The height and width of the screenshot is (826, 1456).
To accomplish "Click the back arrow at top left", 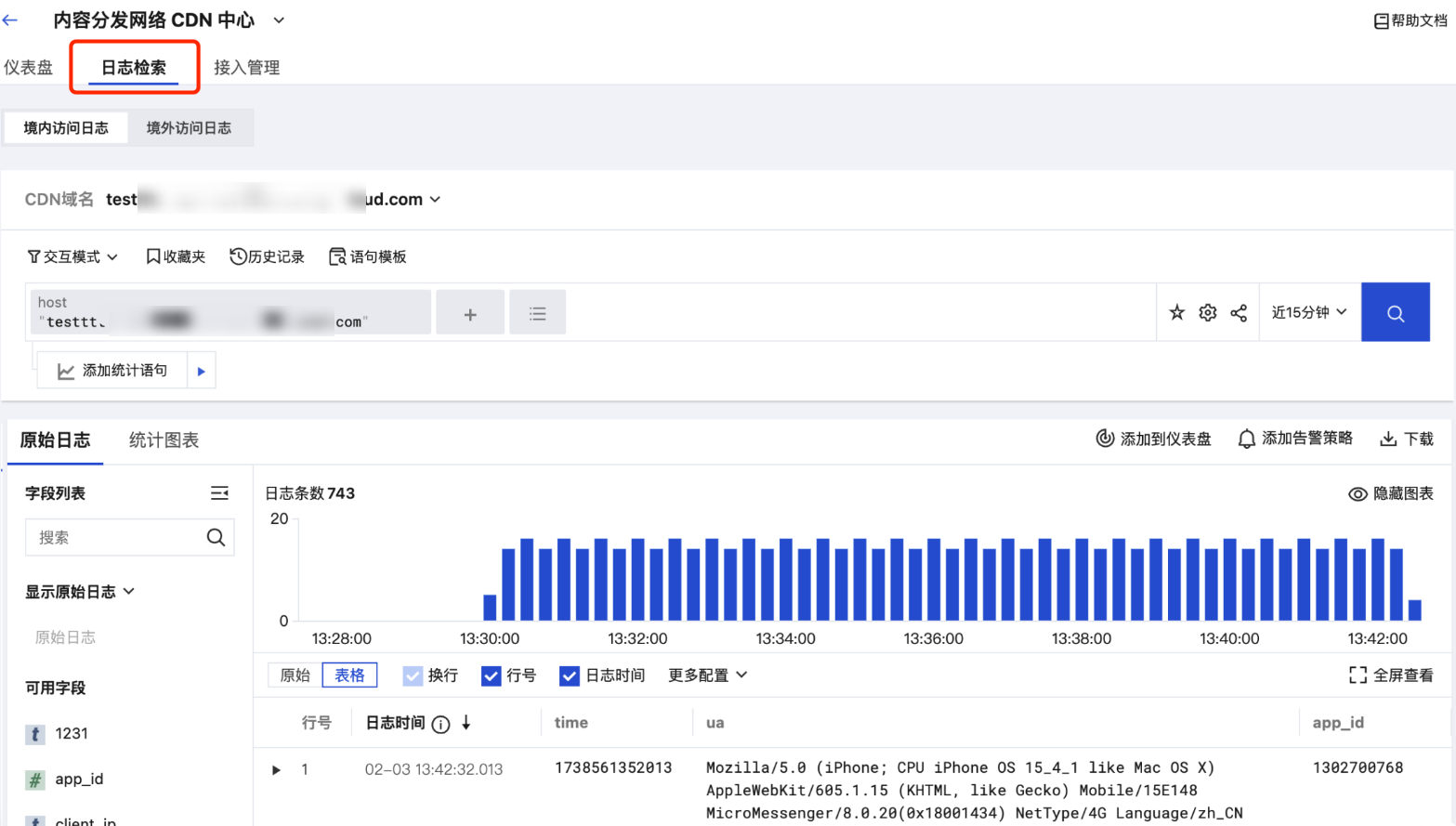I will coord(11,20).
